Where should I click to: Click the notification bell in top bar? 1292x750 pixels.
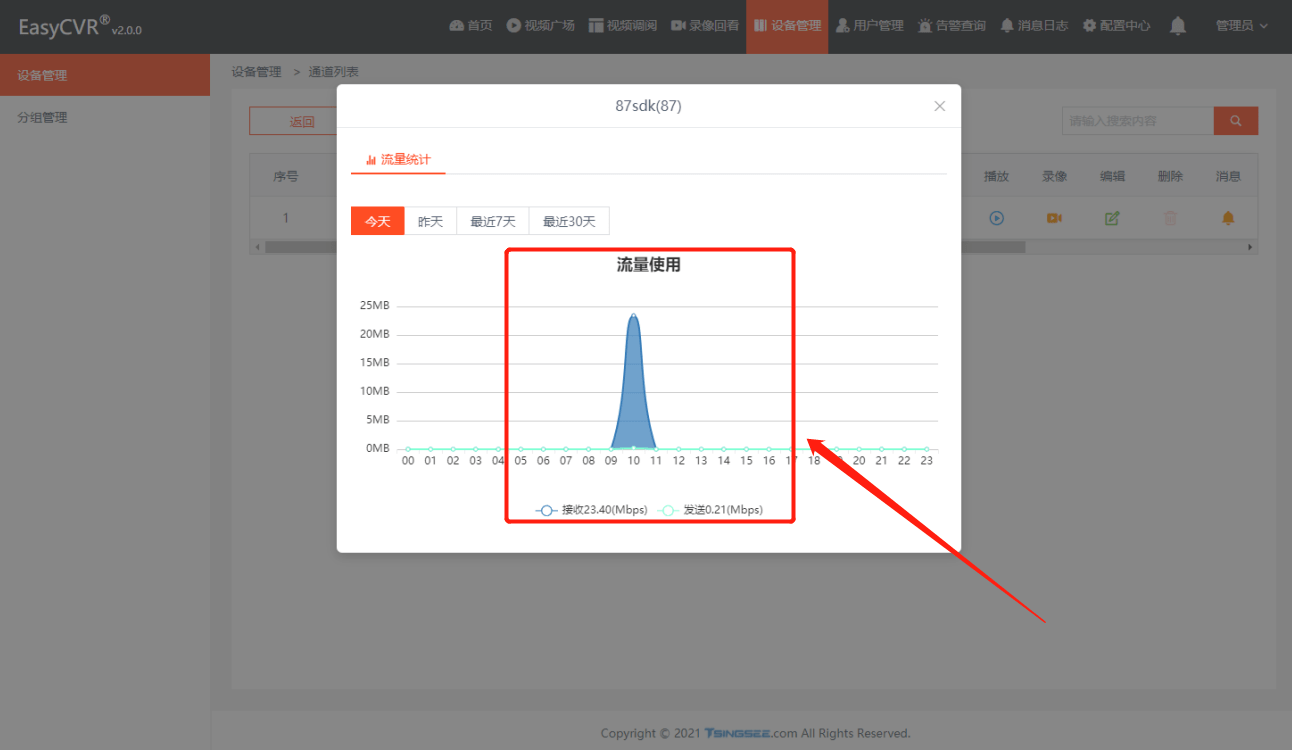pyautogui.click(x=1178, y=26)
